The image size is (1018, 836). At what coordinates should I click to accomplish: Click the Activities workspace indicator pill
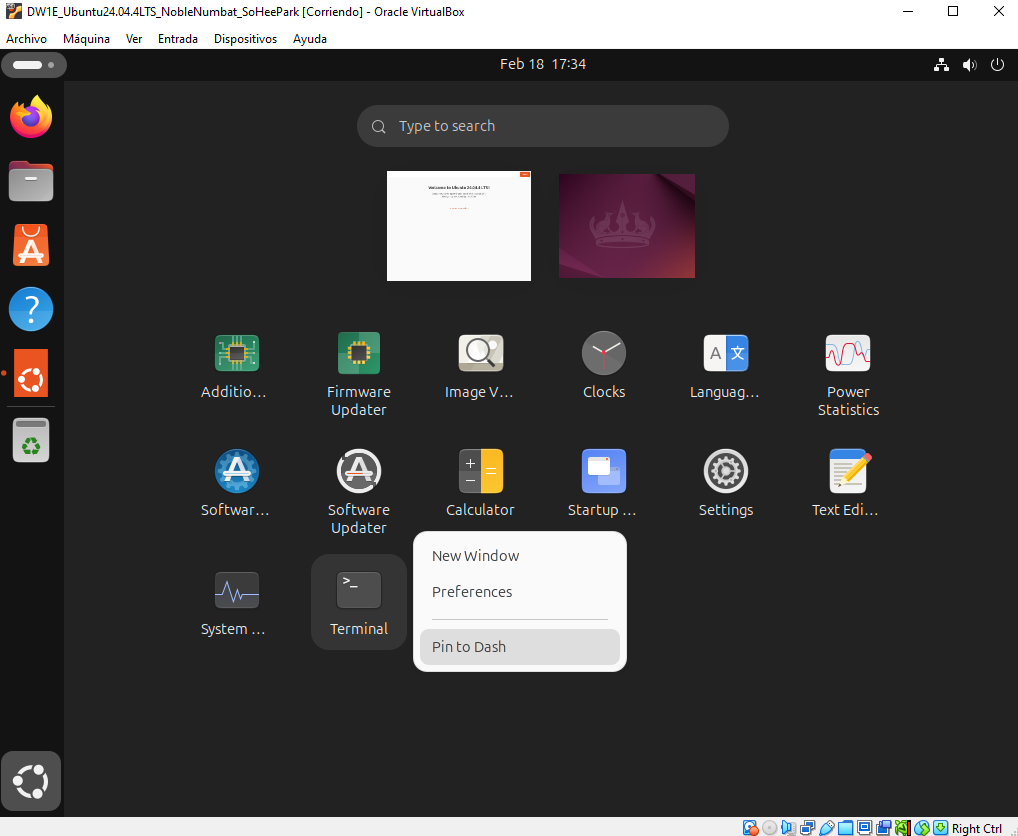click(x=34, y=65)
